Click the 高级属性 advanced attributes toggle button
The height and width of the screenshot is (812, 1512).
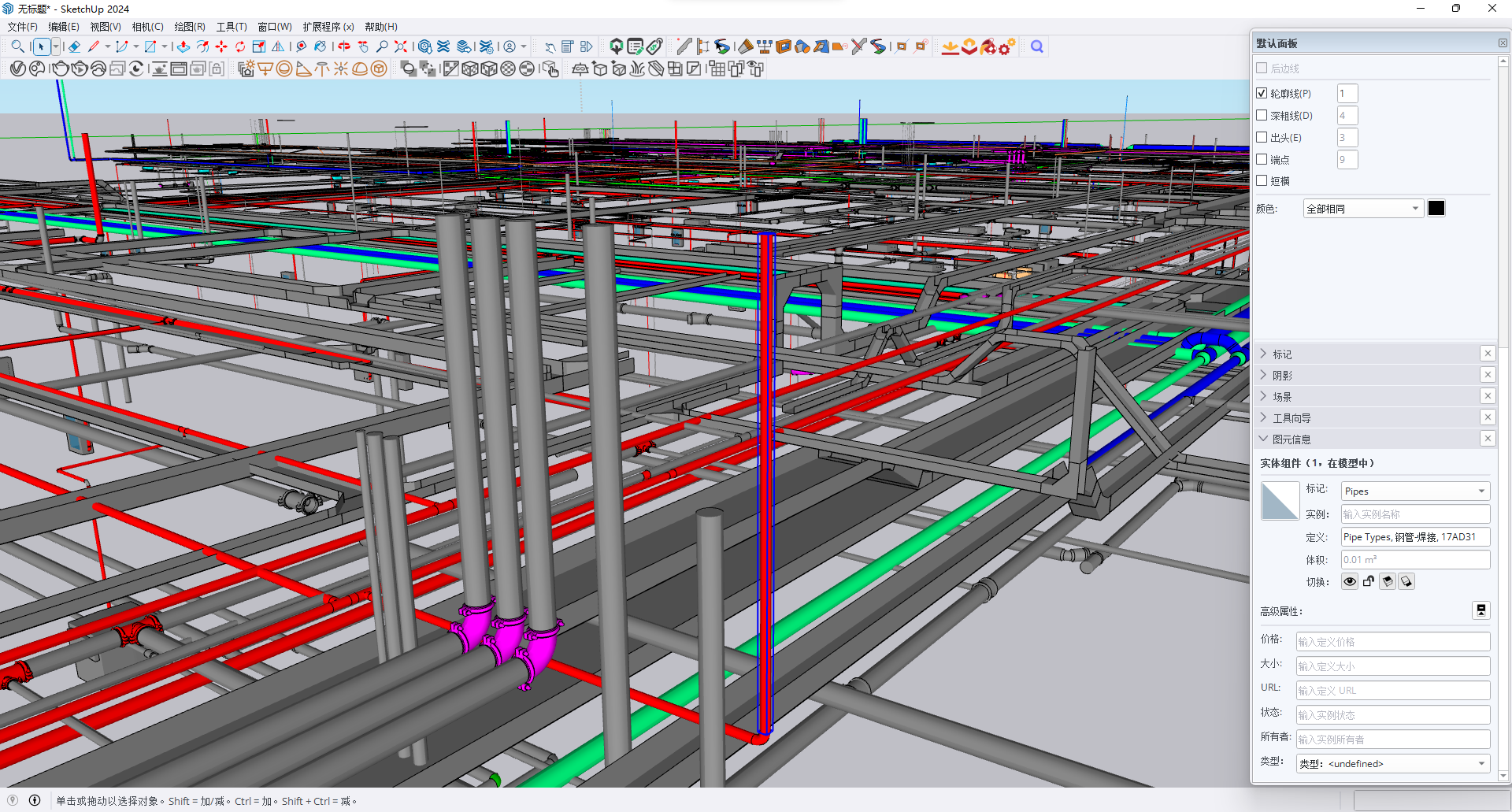pos(1480,610)
